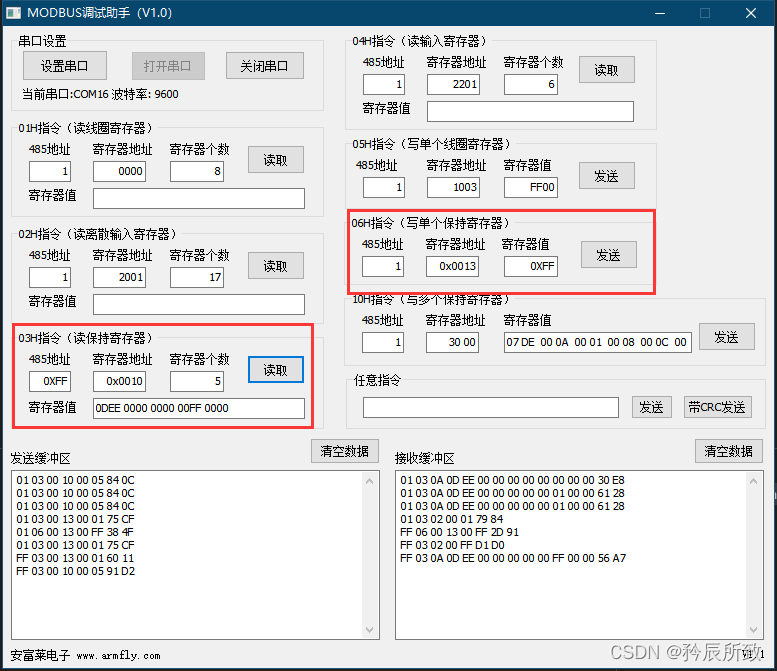
Task: Click the 03H value field with 0DEE 0000
Action: [199, 408]
